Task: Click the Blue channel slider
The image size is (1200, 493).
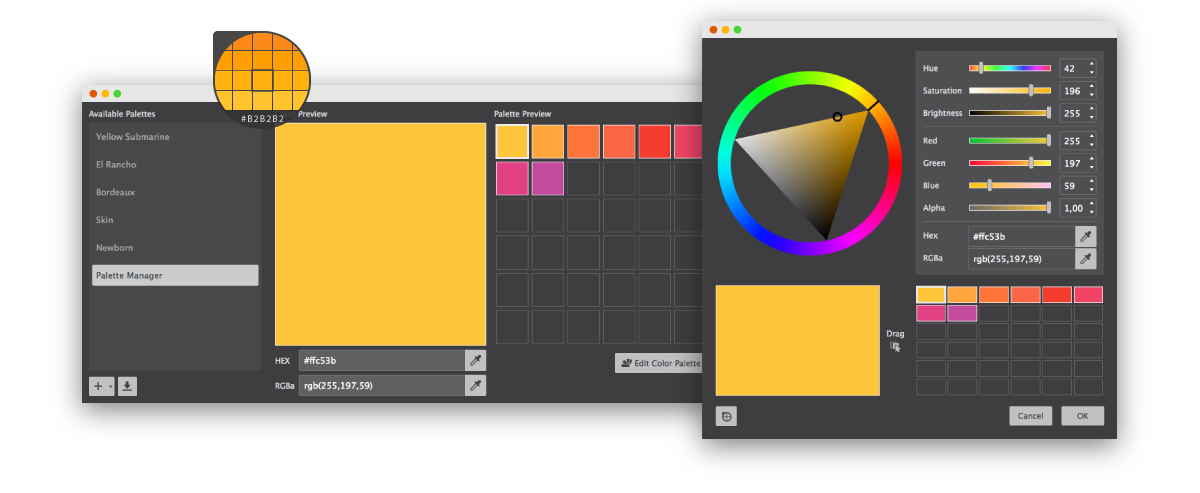Action: point(1010,185)
